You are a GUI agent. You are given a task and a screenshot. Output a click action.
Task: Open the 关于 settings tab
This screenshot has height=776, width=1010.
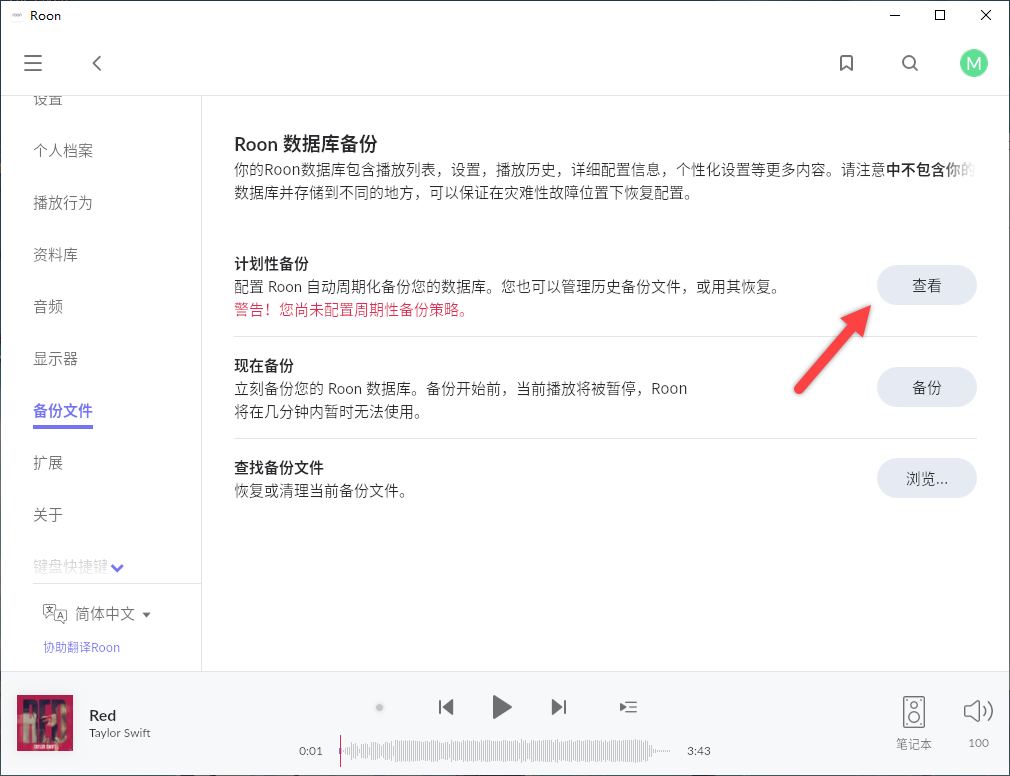tap(48, 515)
